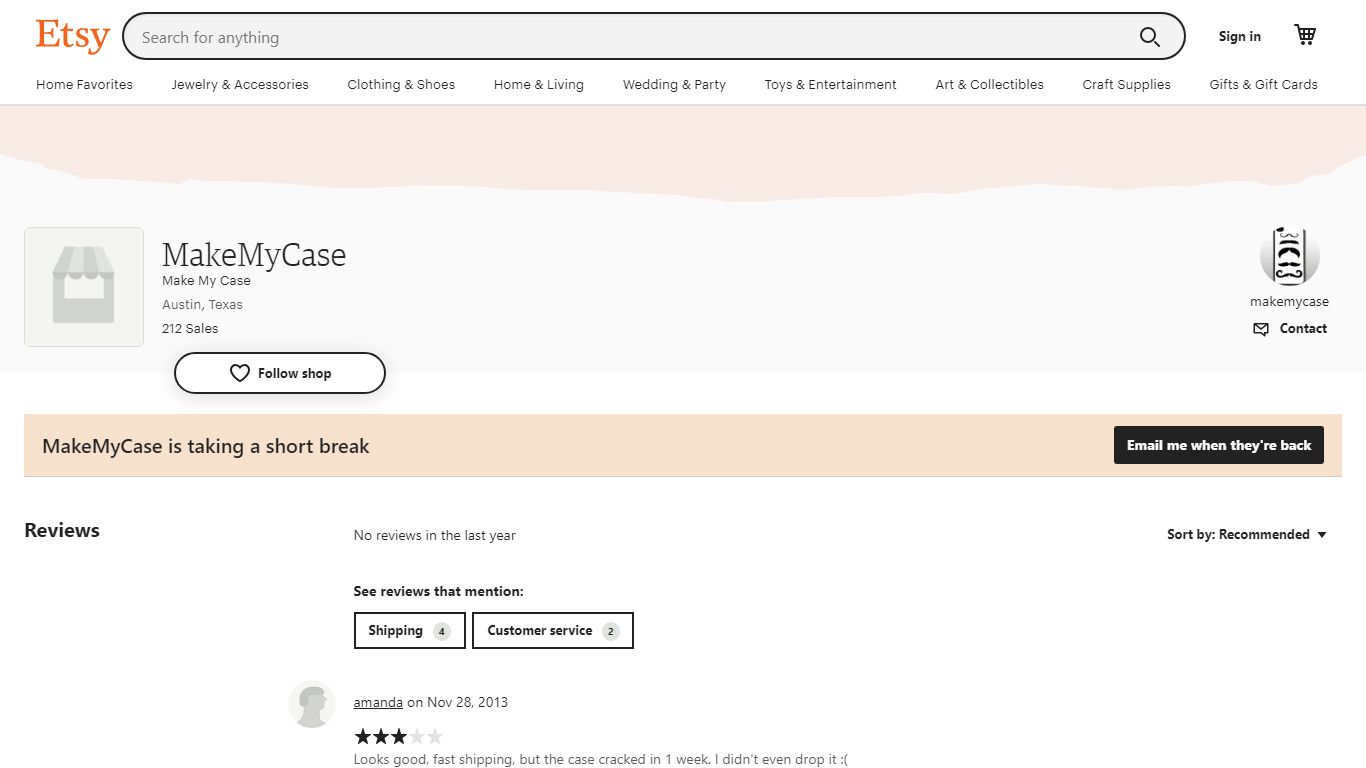Click the Austin, Texas location text
The width and height of the screenshot is (1366, 768).
pos(202,304)
